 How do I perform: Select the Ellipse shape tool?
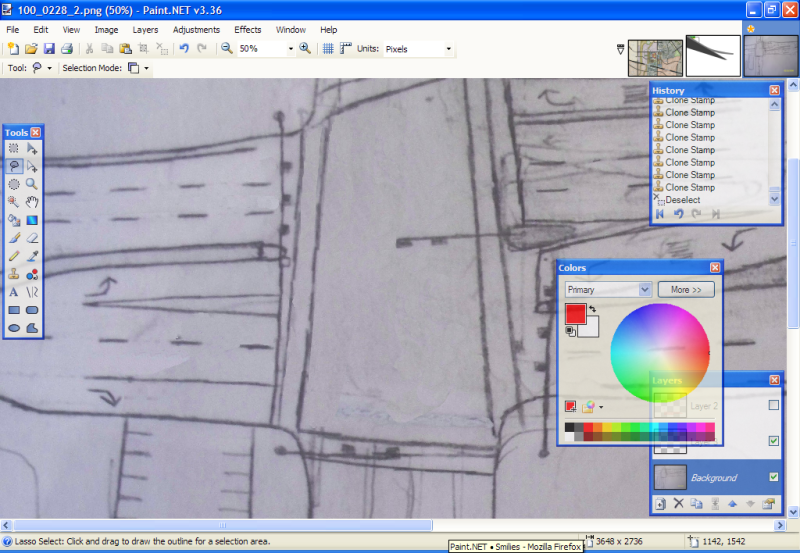pyautogui.click(x=14, y=328)
